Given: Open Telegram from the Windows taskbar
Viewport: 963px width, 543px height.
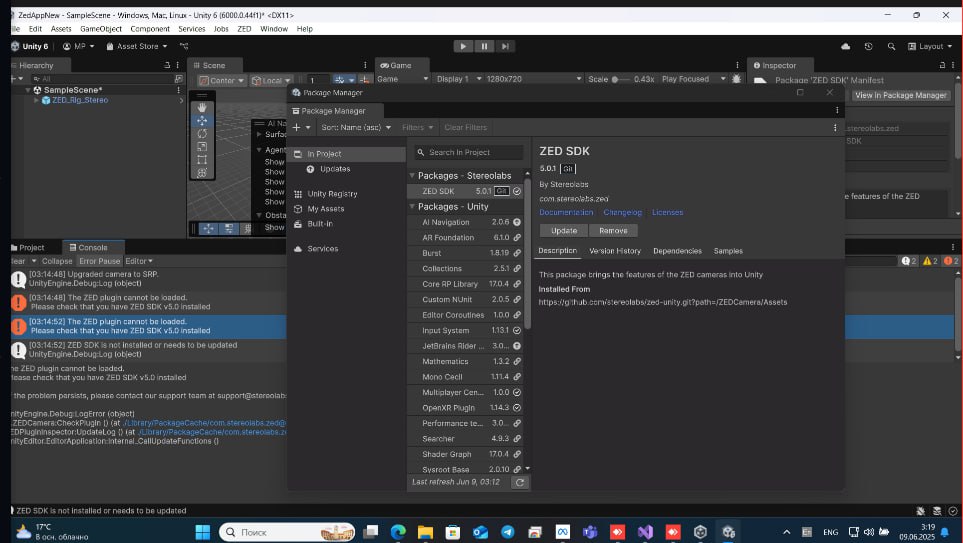Looking at the screenshot, I should pyautogui.click(x=507, y=532).
